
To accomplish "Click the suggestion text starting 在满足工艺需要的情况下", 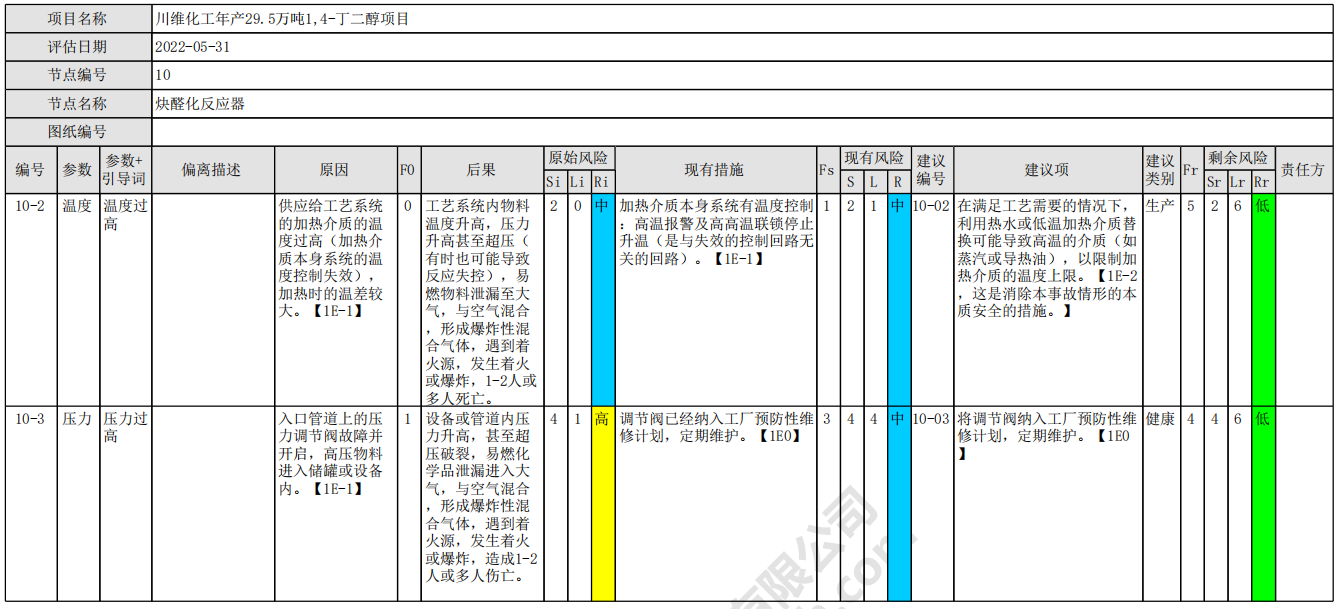I will click(1047, 258).
